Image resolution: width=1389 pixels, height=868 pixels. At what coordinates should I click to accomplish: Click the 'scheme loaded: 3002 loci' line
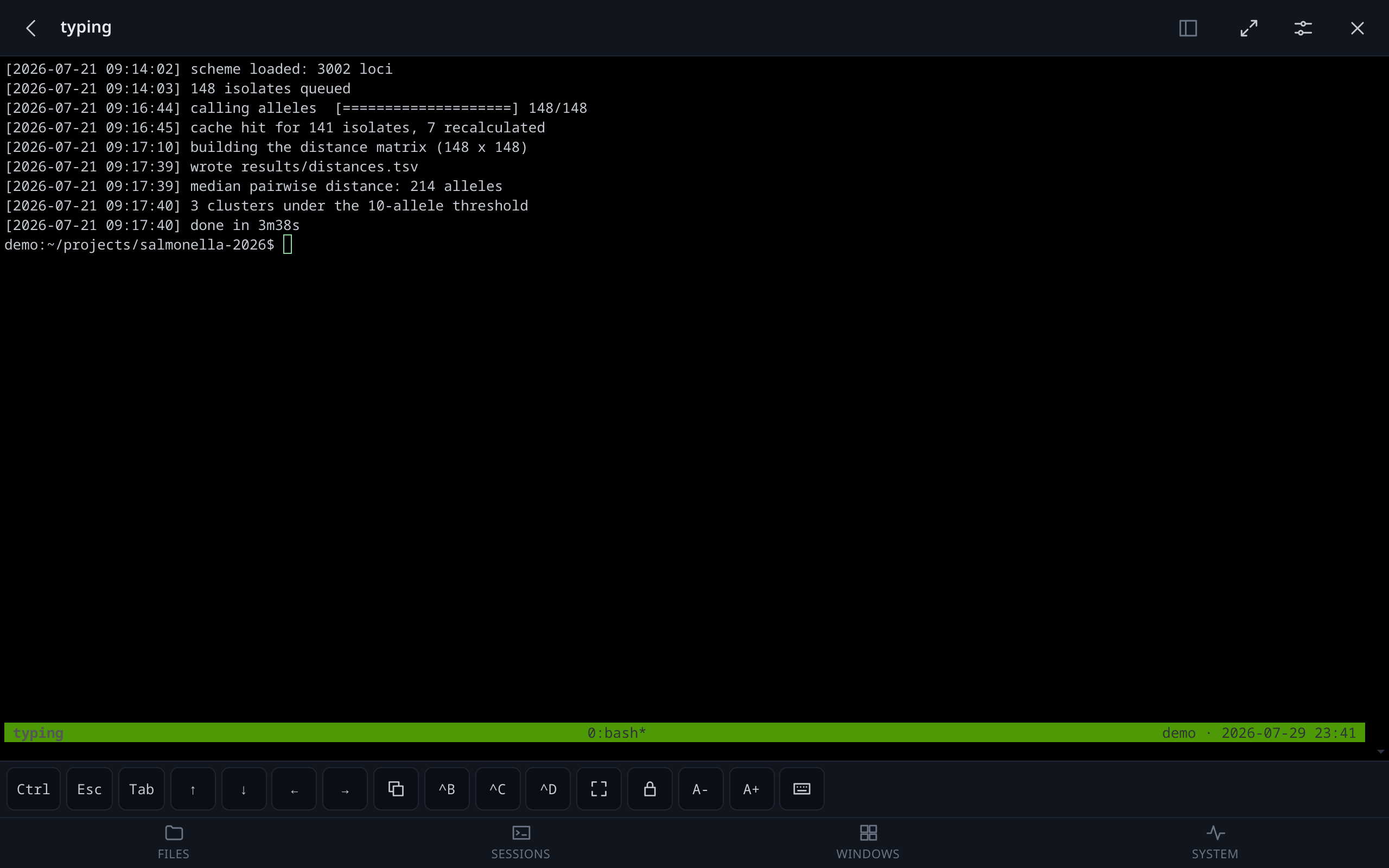[x=199, y=69]
